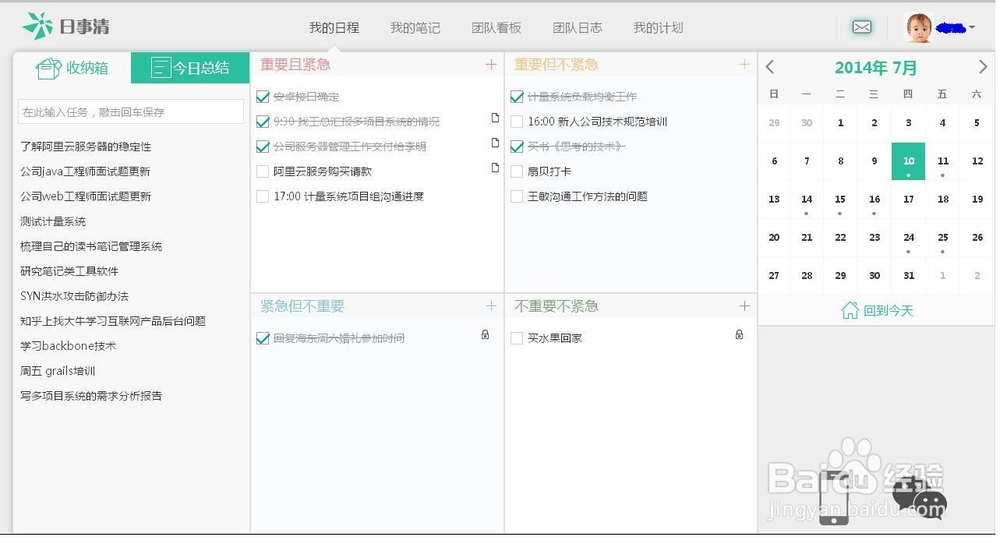Viewport: 1000px width, 544px height.
Task: Expand the user account dropdown arrow
Action: pos(971,28)
